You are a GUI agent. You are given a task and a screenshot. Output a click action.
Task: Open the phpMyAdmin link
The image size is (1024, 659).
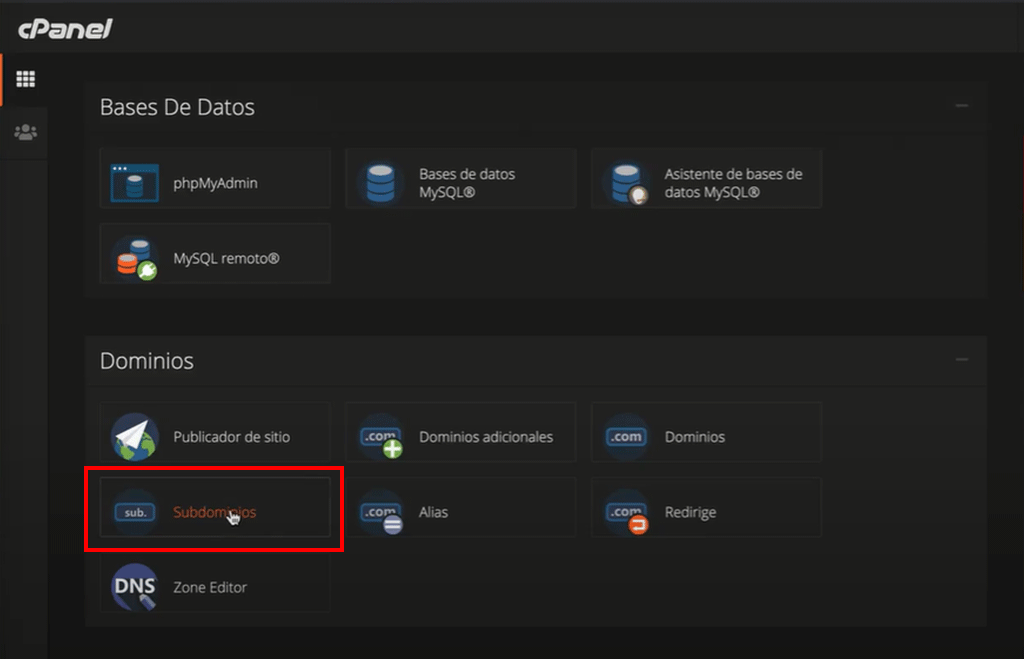pos(216,183)
